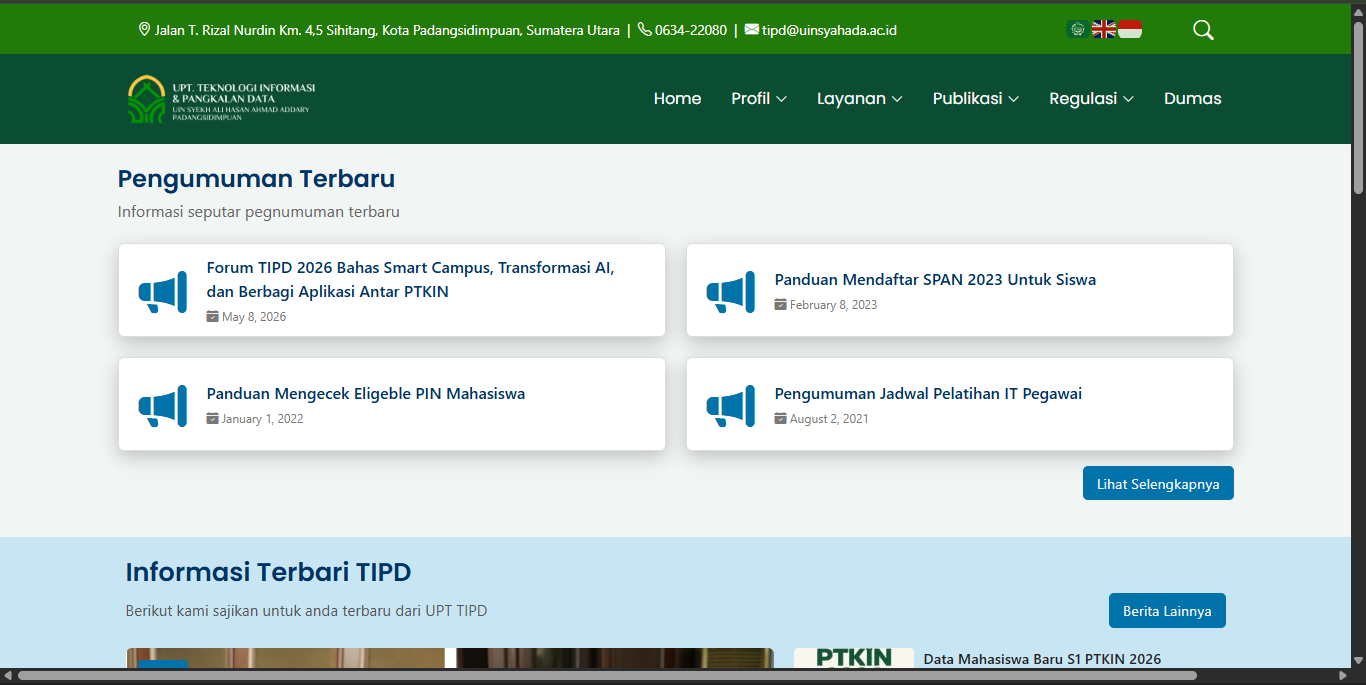Click the 0634-22080 phone number
The height and width of the screenshot is (685, 1366).
[691, 30]
